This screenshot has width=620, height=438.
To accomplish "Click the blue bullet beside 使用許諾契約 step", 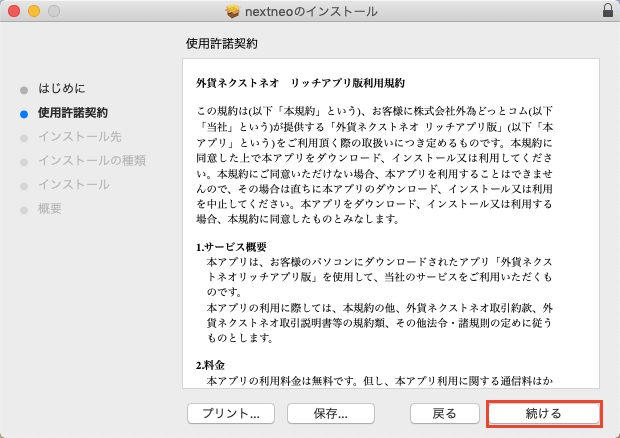I will point(24,113).
